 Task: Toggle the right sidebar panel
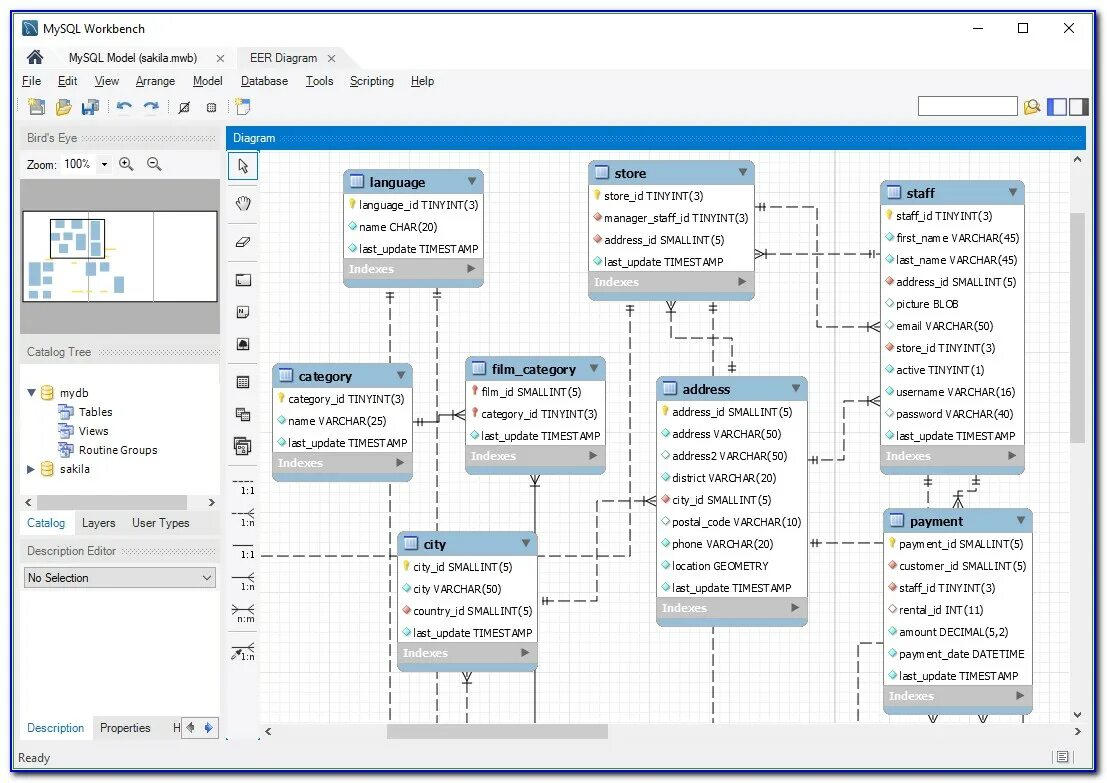pyautogui.click(x=1079, y=107)
